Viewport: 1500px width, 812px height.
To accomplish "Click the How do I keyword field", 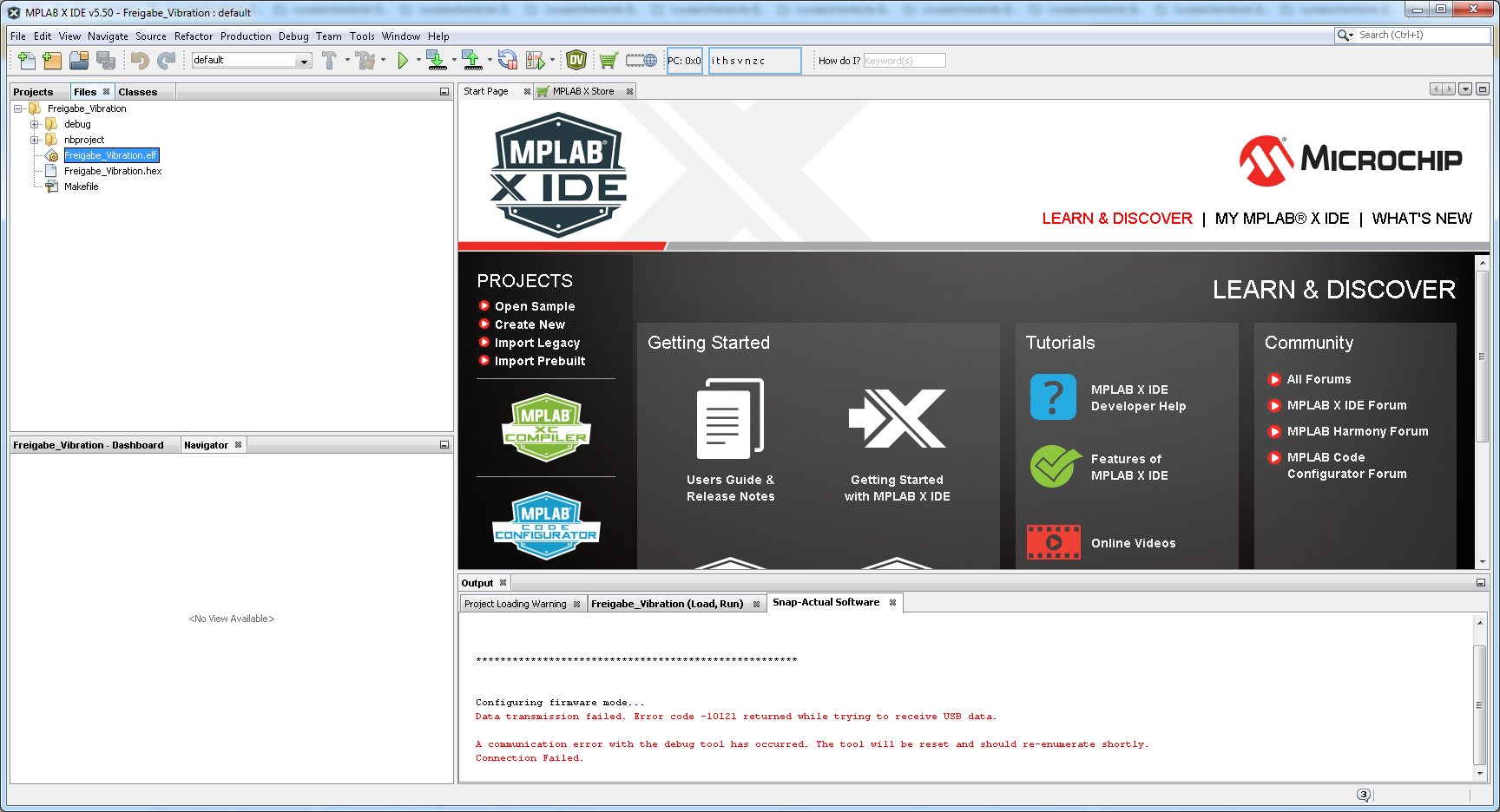I will 904,61.
